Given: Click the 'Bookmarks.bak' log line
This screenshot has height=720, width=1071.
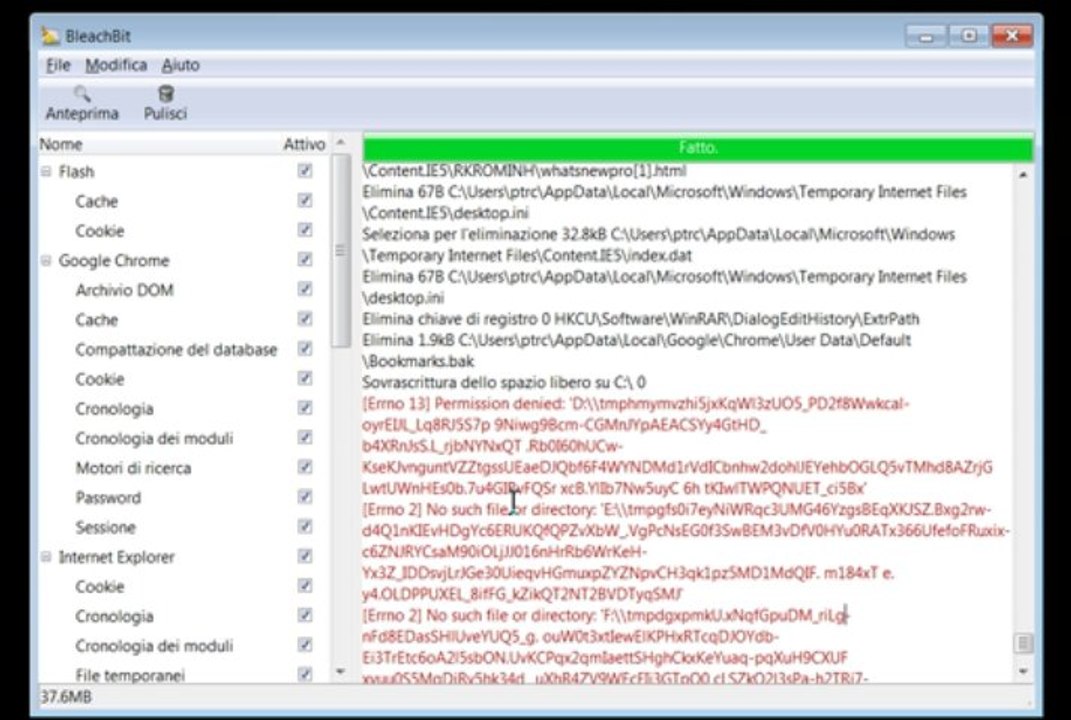Looking at the screenshot, I should [x=418, y=361].
